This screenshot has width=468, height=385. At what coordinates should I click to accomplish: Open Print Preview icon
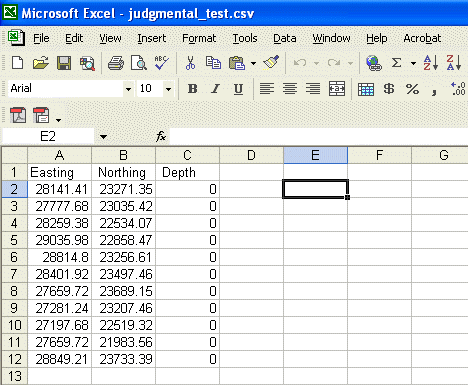tap(139, 63)
